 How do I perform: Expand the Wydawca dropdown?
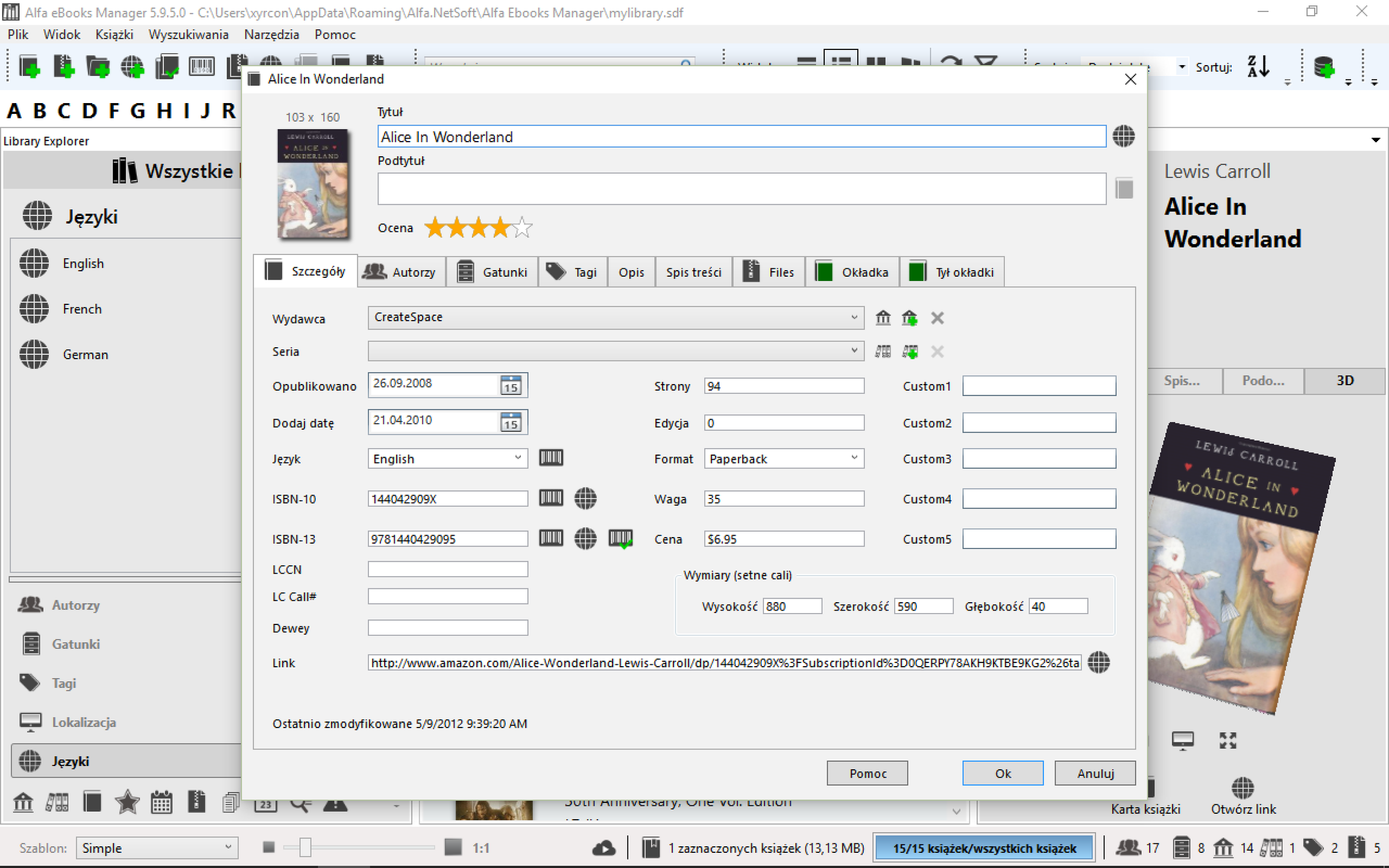point(854,317)
